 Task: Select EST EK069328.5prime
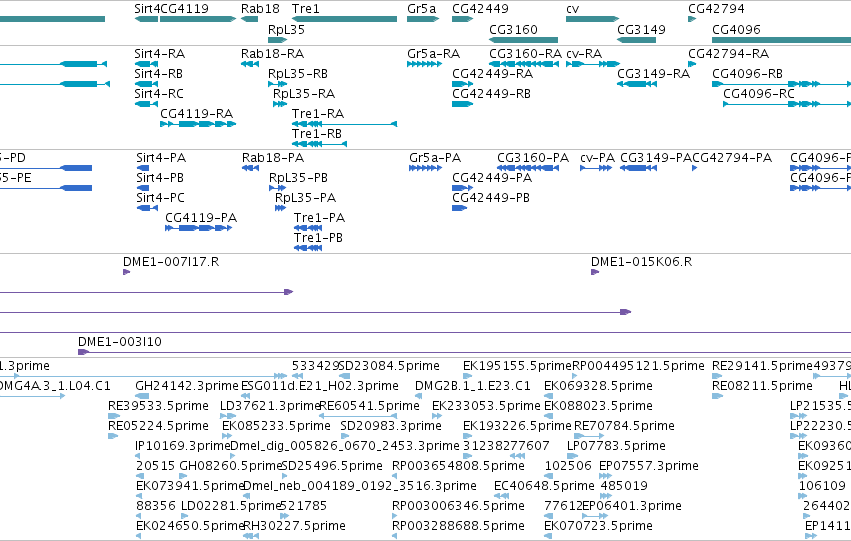[548, 396]
